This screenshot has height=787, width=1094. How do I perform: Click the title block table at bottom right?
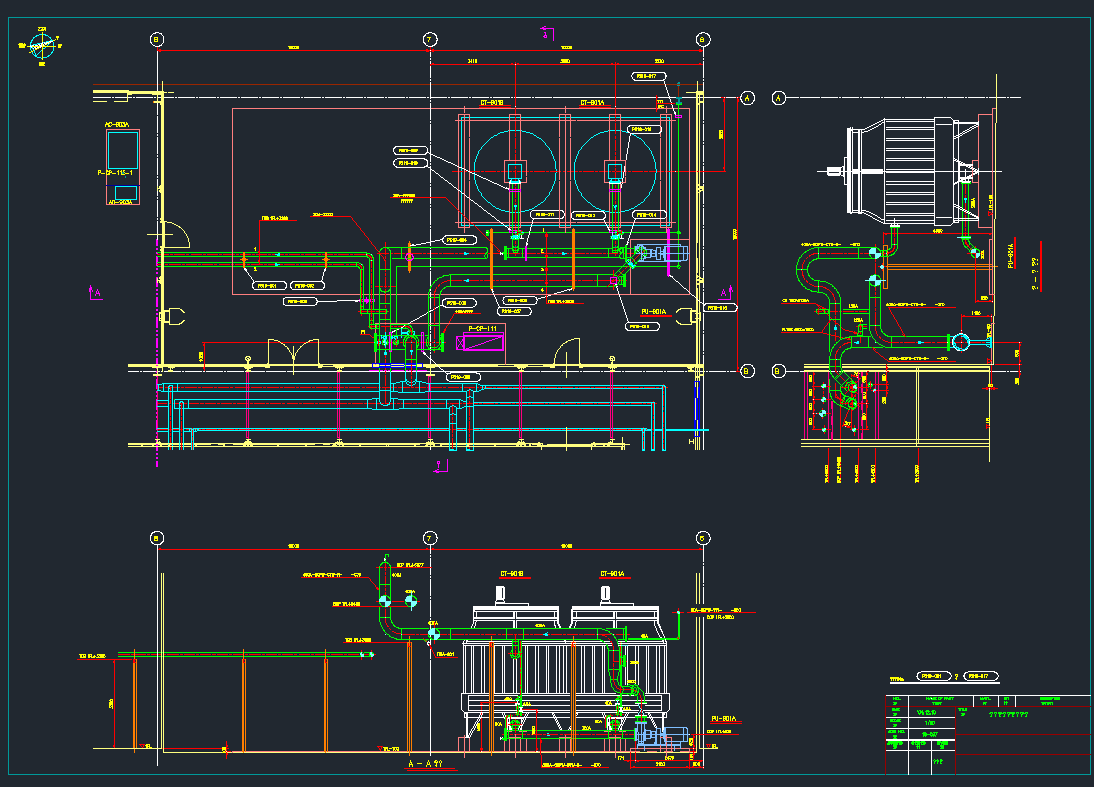(986, 733)
